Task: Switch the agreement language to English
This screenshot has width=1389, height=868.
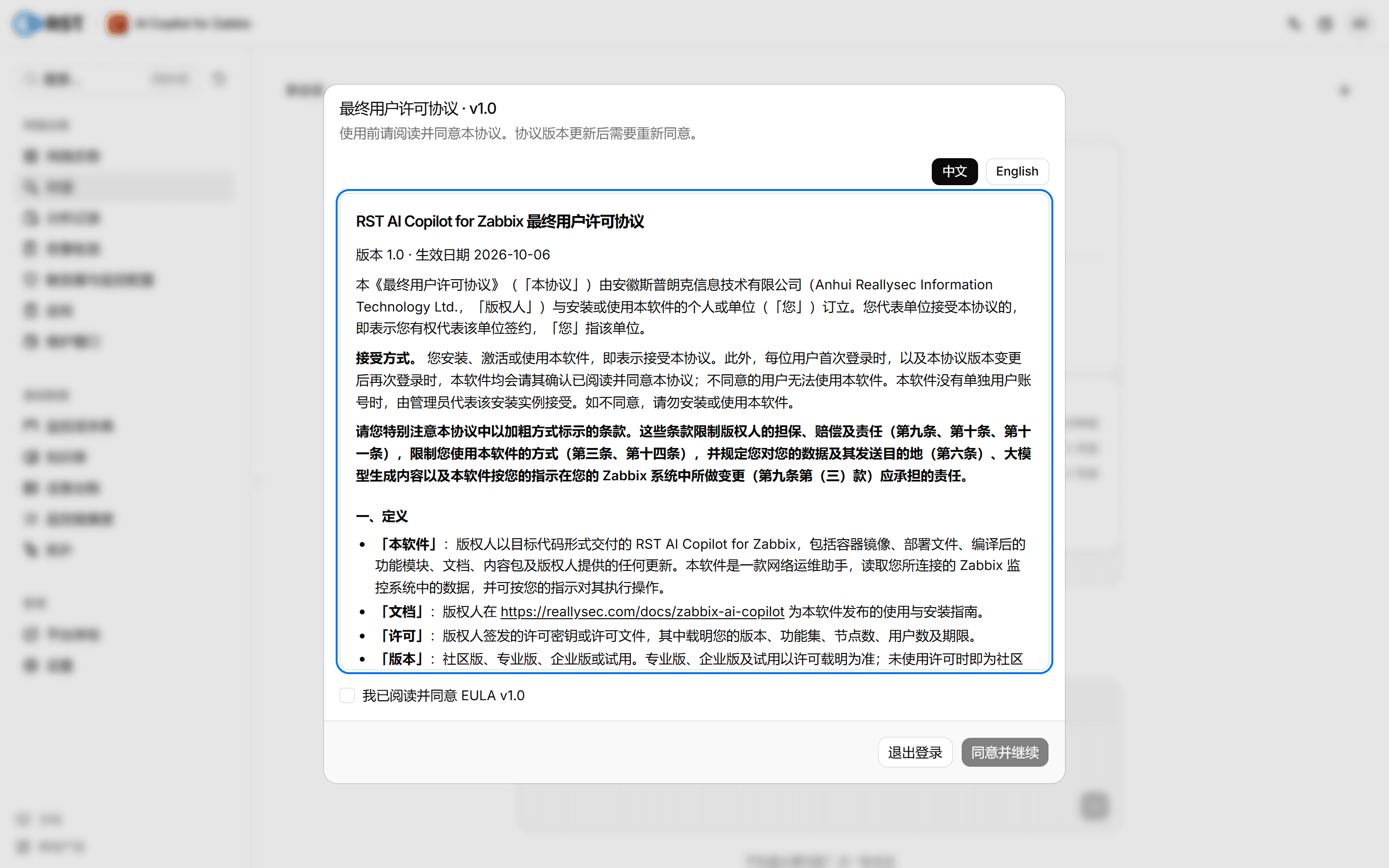Action: [x=1017, y=171]
